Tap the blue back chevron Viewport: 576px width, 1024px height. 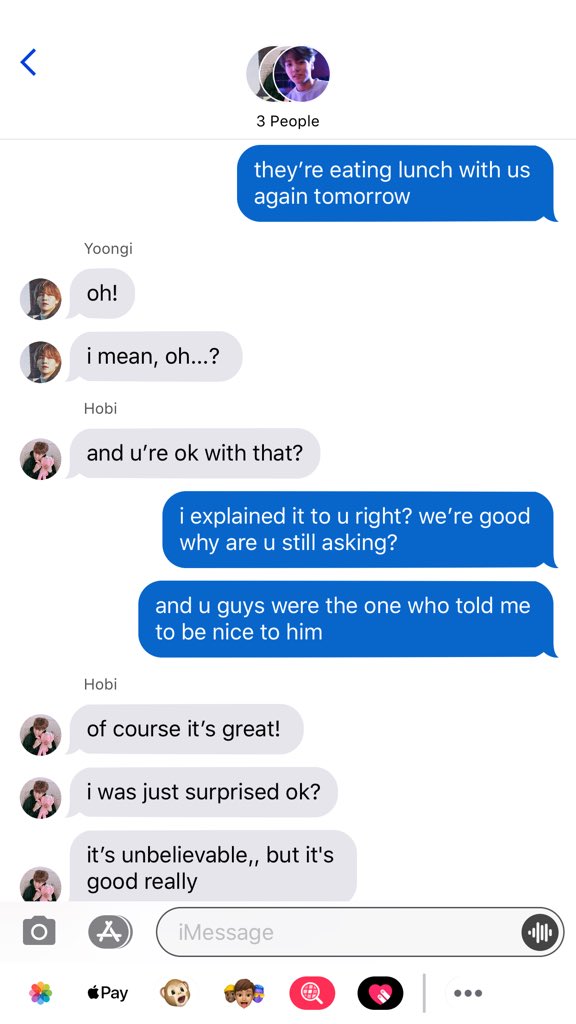28,62
